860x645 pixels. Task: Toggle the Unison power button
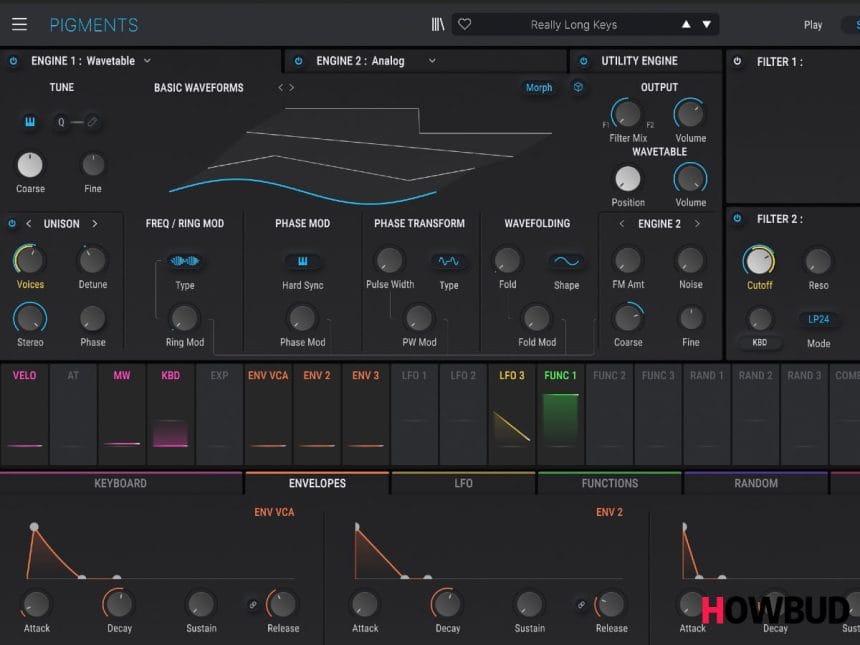coord(13,224)
